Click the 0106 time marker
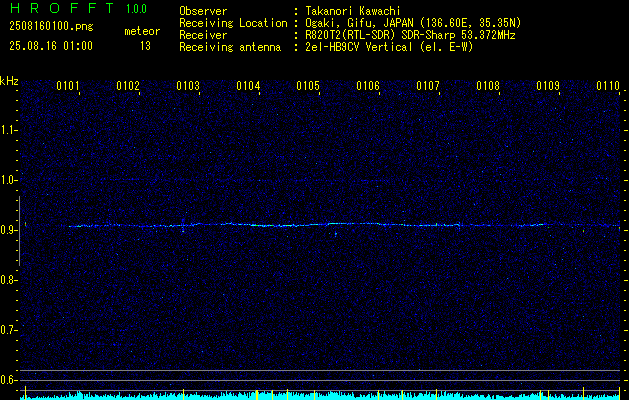 pyautogui.click(x=368, y=86)
